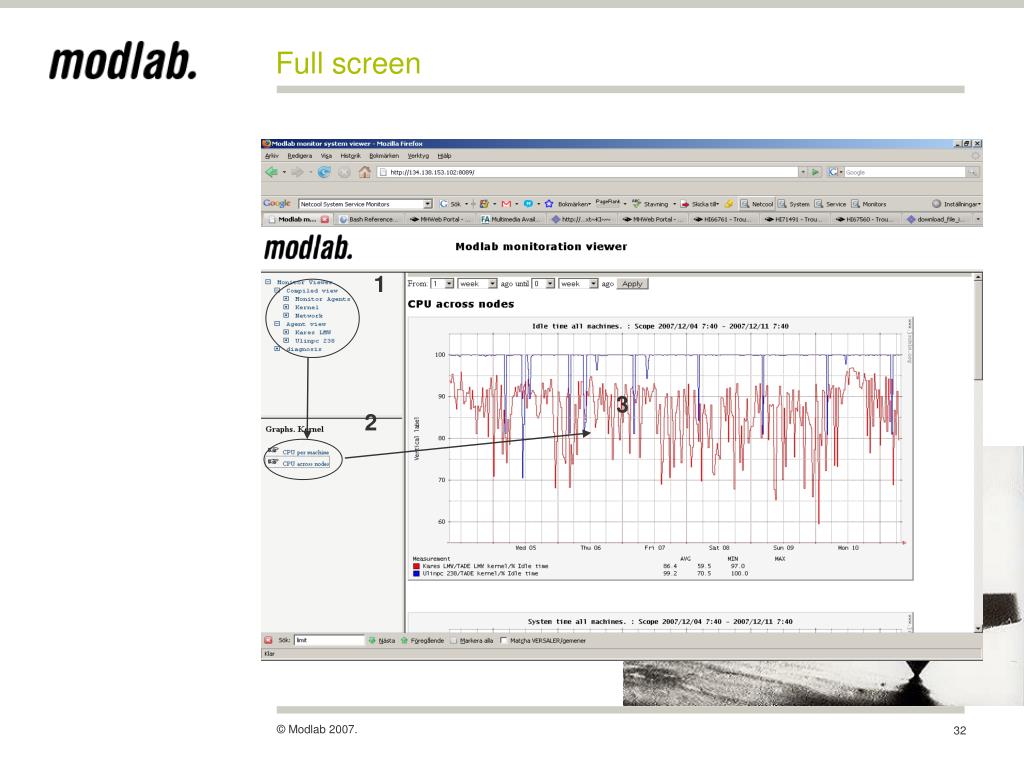Viewport: 1024px width, 768px height.
Task: Open the CPU across nodes link
Action: 306,464
